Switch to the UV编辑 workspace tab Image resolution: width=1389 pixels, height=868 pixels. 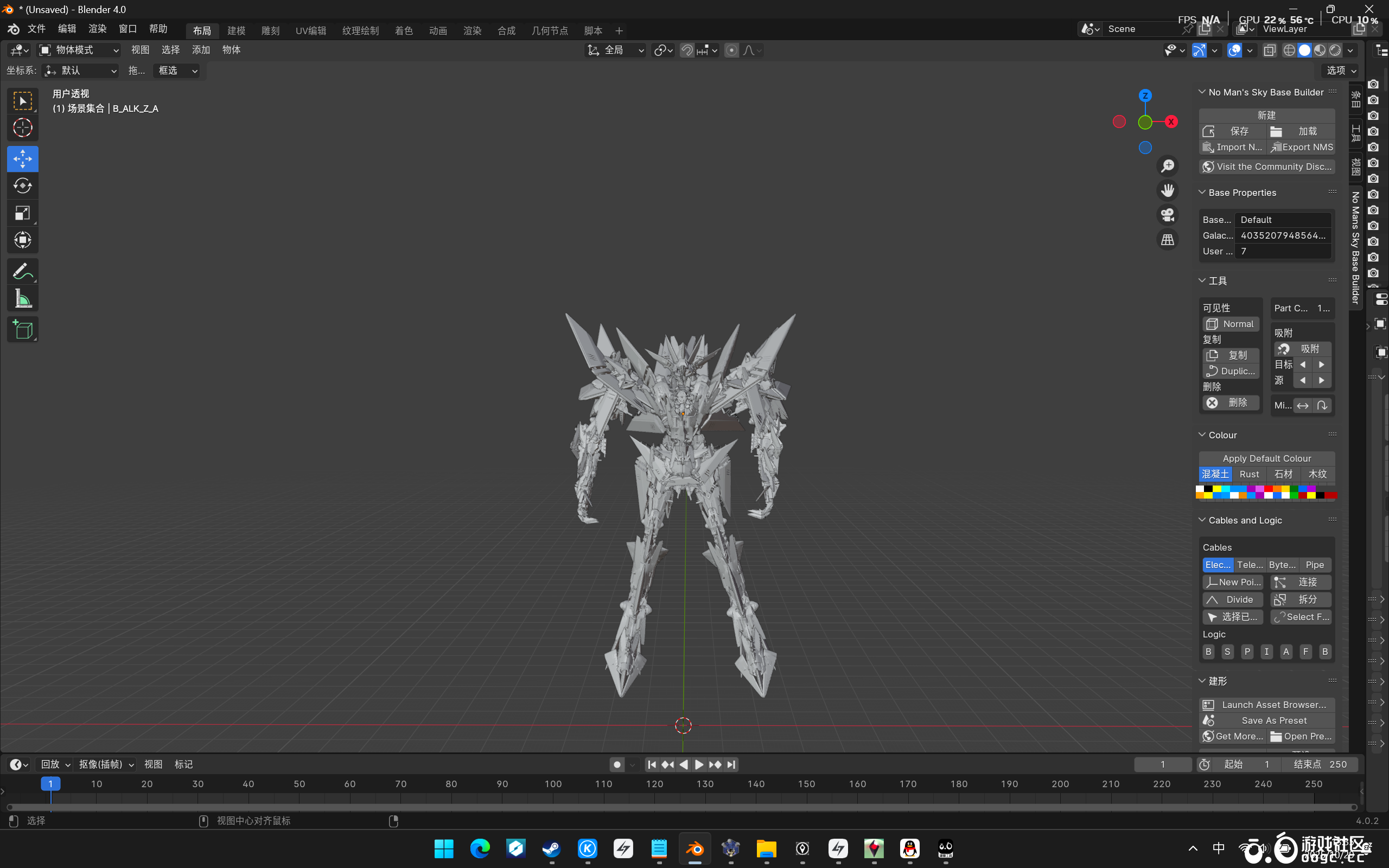coord(310,31)
